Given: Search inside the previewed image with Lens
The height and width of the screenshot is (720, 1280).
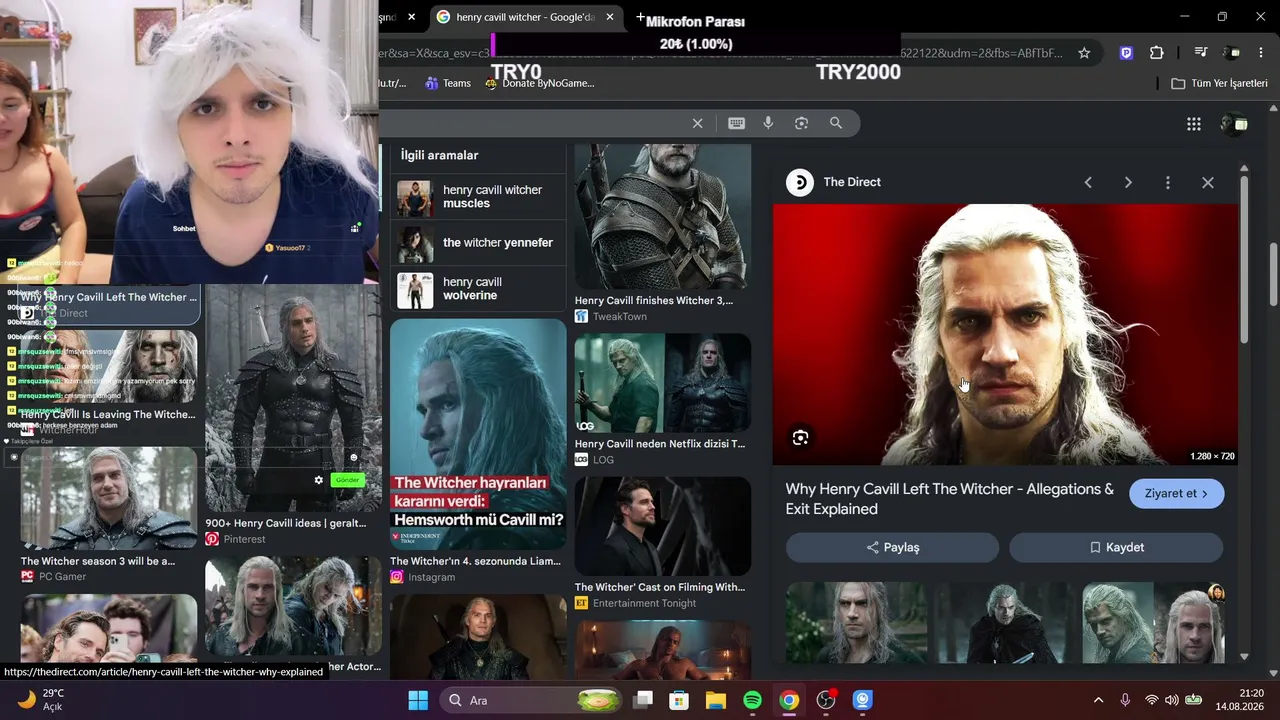Looking at the screenshot, I should (800, 437).
